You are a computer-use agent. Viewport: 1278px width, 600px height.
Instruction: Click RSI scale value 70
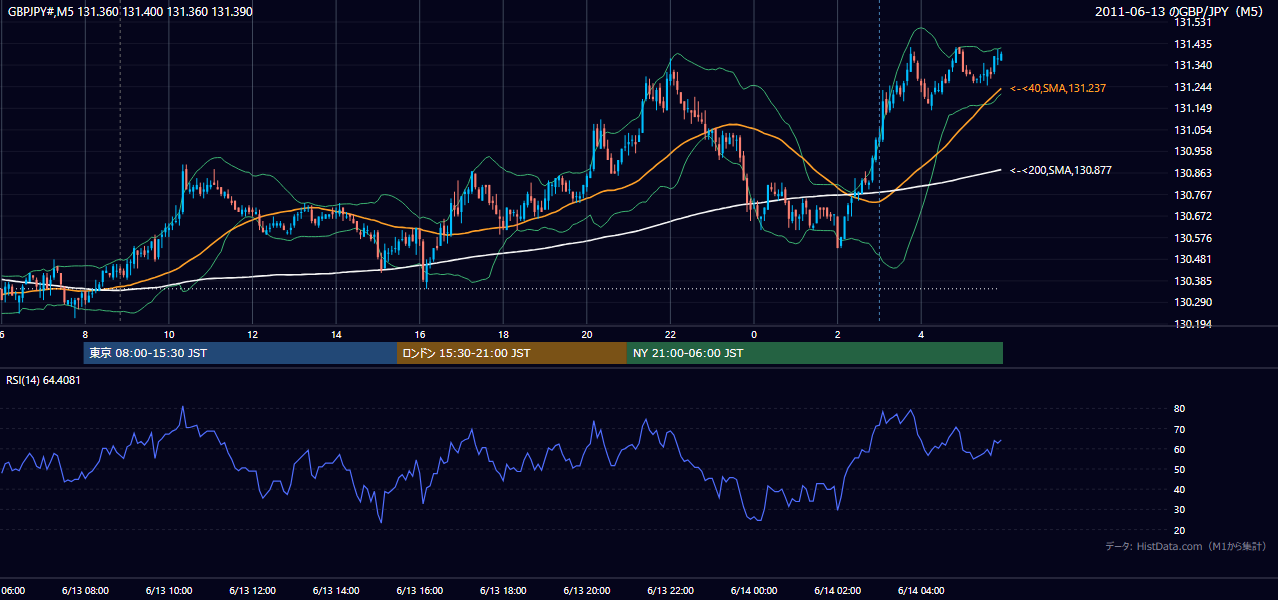(1179, 429)
